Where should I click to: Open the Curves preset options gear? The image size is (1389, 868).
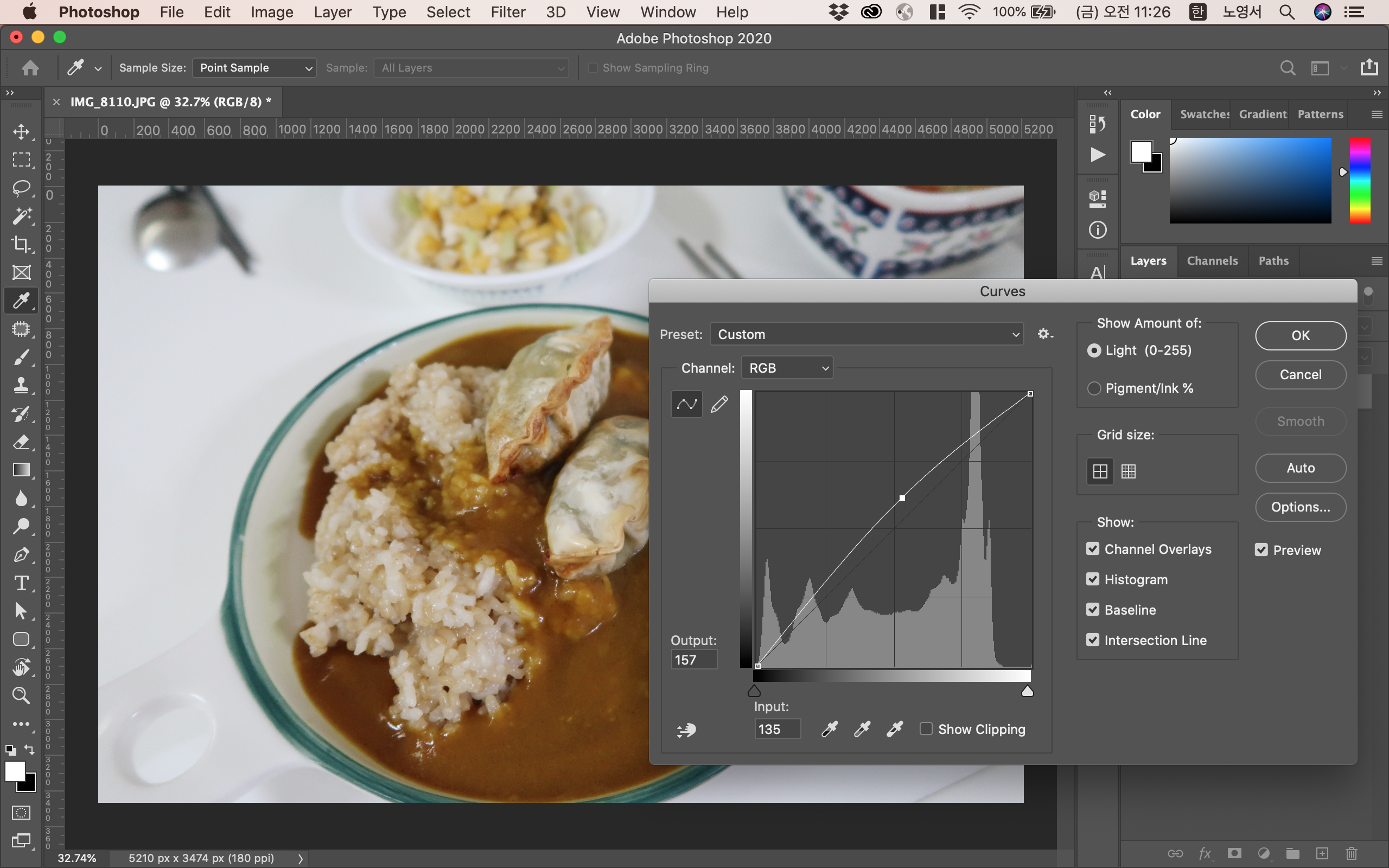click(1044, 334)
